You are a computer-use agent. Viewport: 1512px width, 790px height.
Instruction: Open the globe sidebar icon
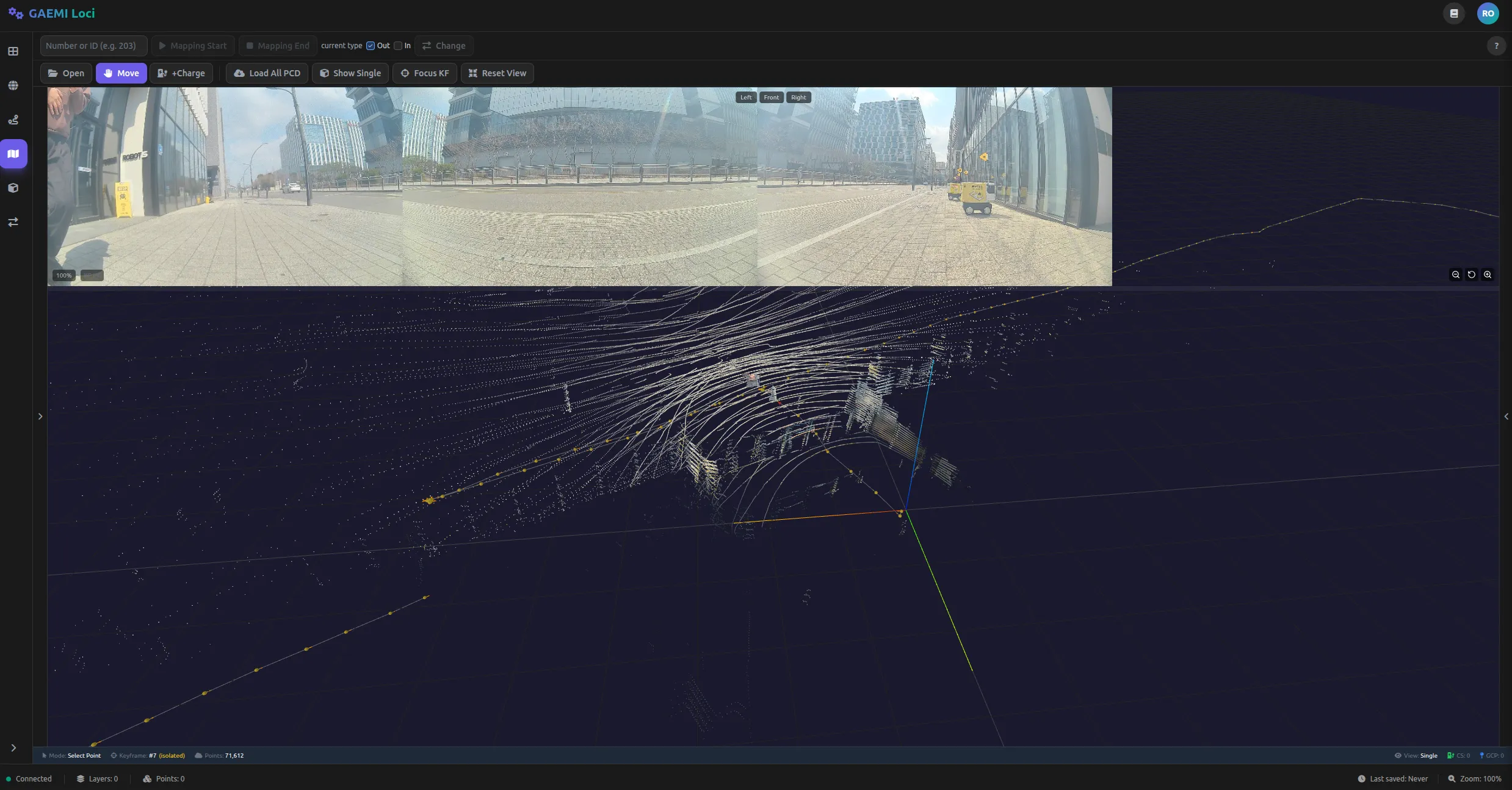[13, 85]
